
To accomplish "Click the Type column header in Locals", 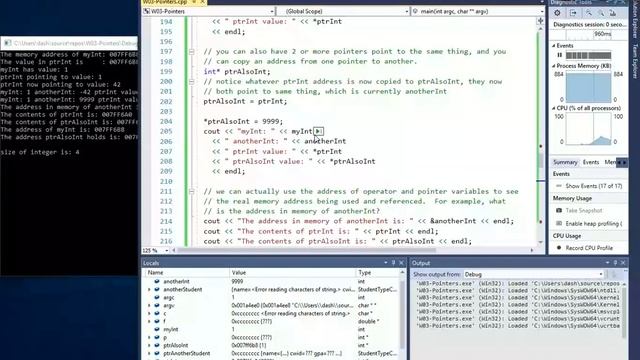I will [x=377, y=272].
